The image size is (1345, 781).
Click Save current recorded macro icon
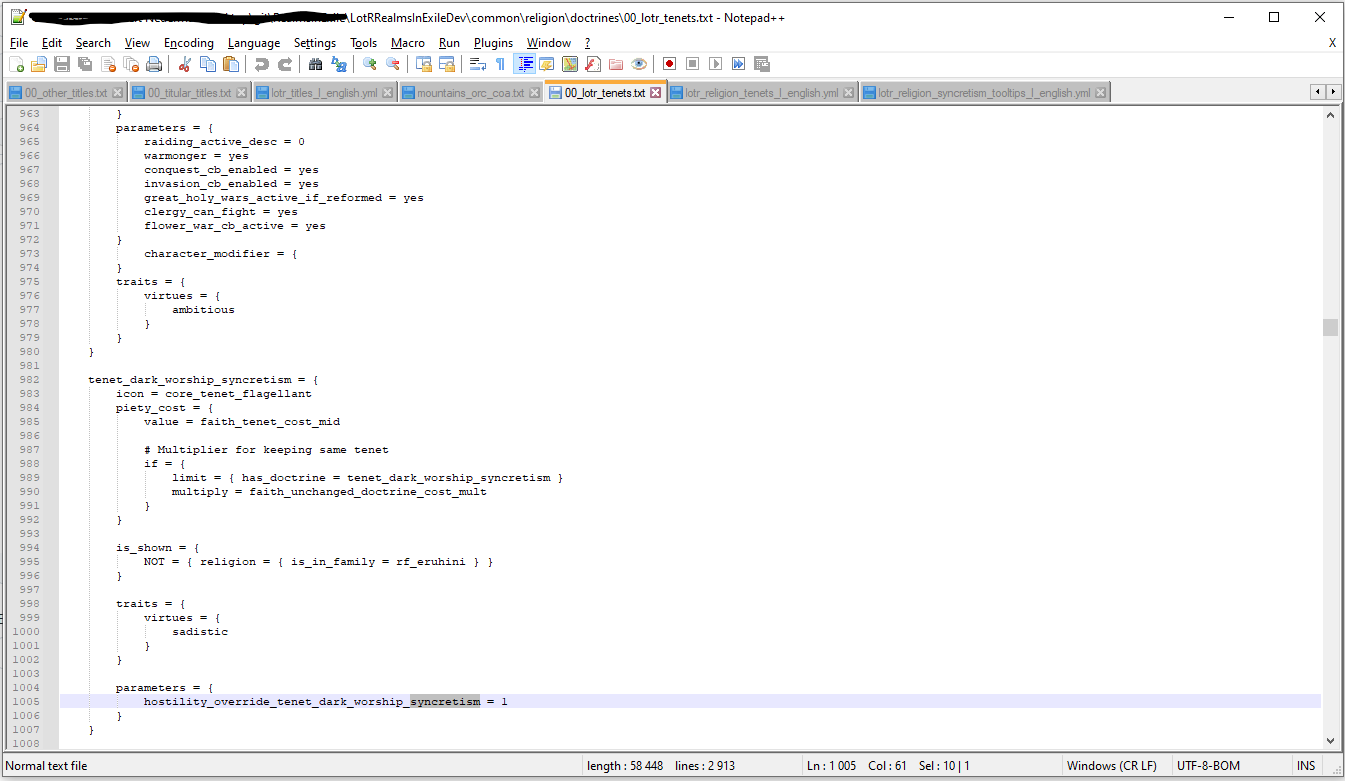(762, 64)
